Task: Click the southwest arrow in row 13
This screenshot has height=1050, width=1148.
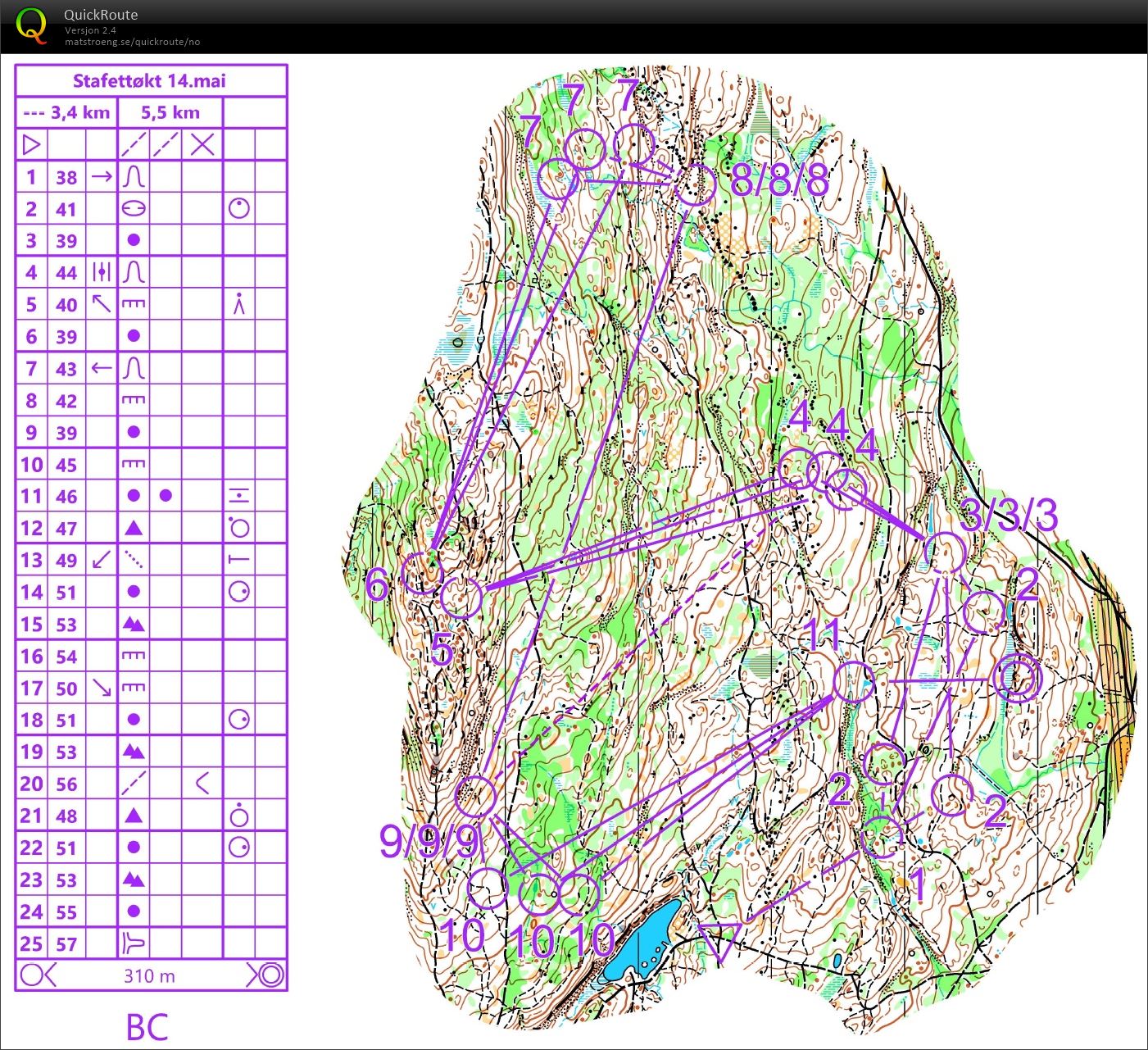Action: pos(102,560)
